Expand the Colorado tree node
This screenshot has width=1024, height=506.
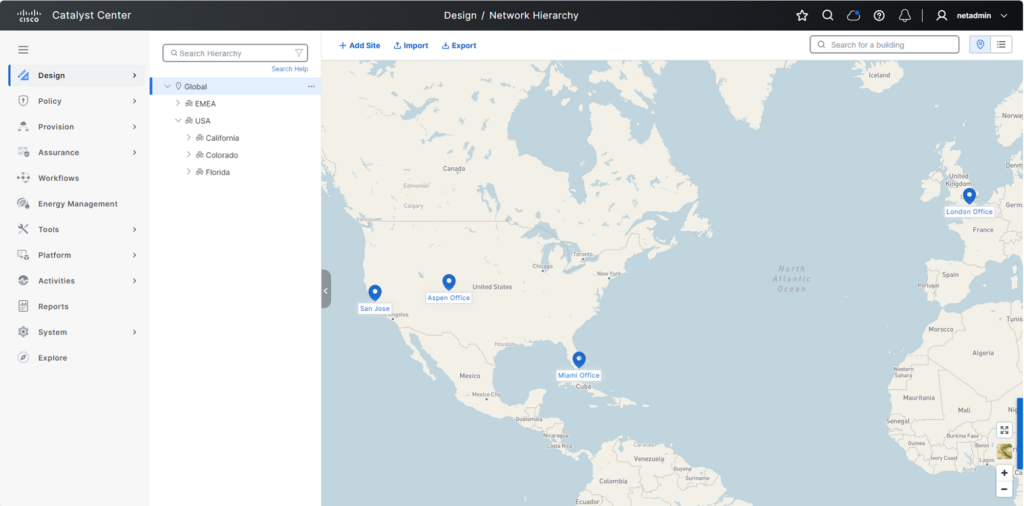tap(188, 155)
